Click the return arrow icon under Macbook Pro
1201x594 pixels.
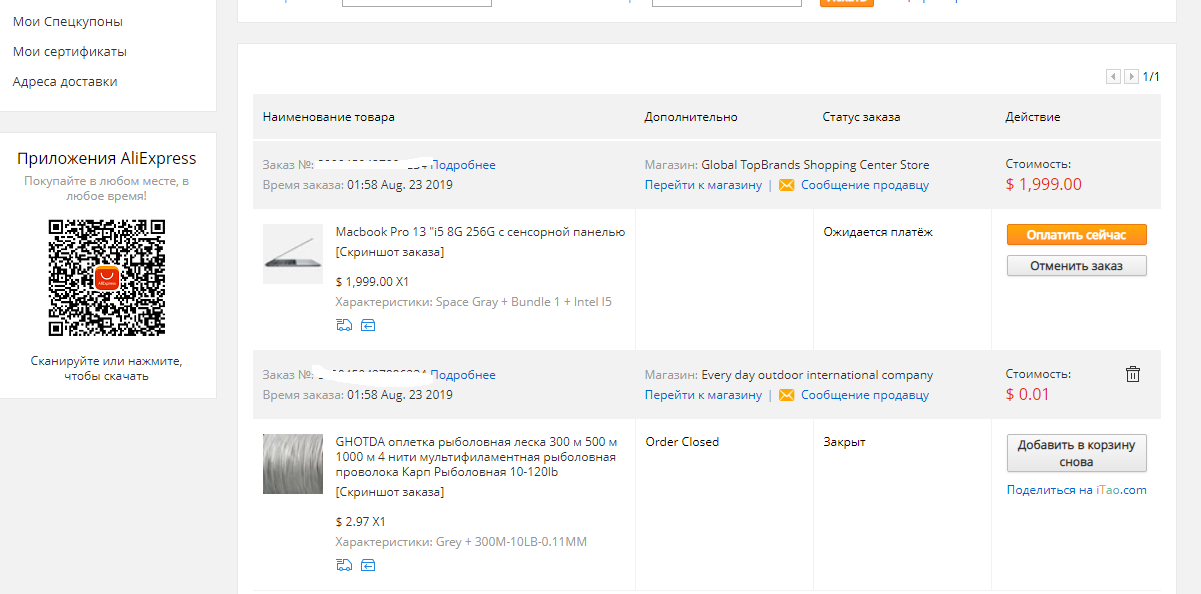(368, 325)
